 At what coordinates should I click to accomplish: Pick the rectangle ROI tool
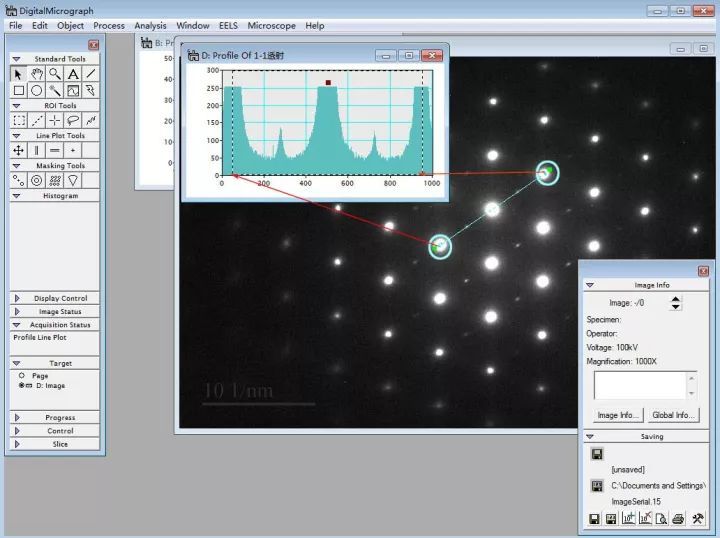pos(19,120)
